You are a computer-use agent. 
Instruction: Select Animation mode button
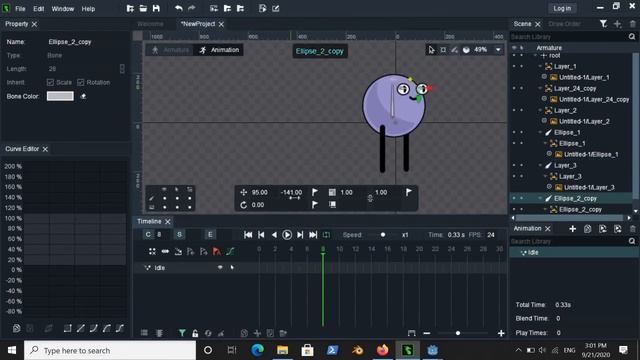(x=219, y=50)
